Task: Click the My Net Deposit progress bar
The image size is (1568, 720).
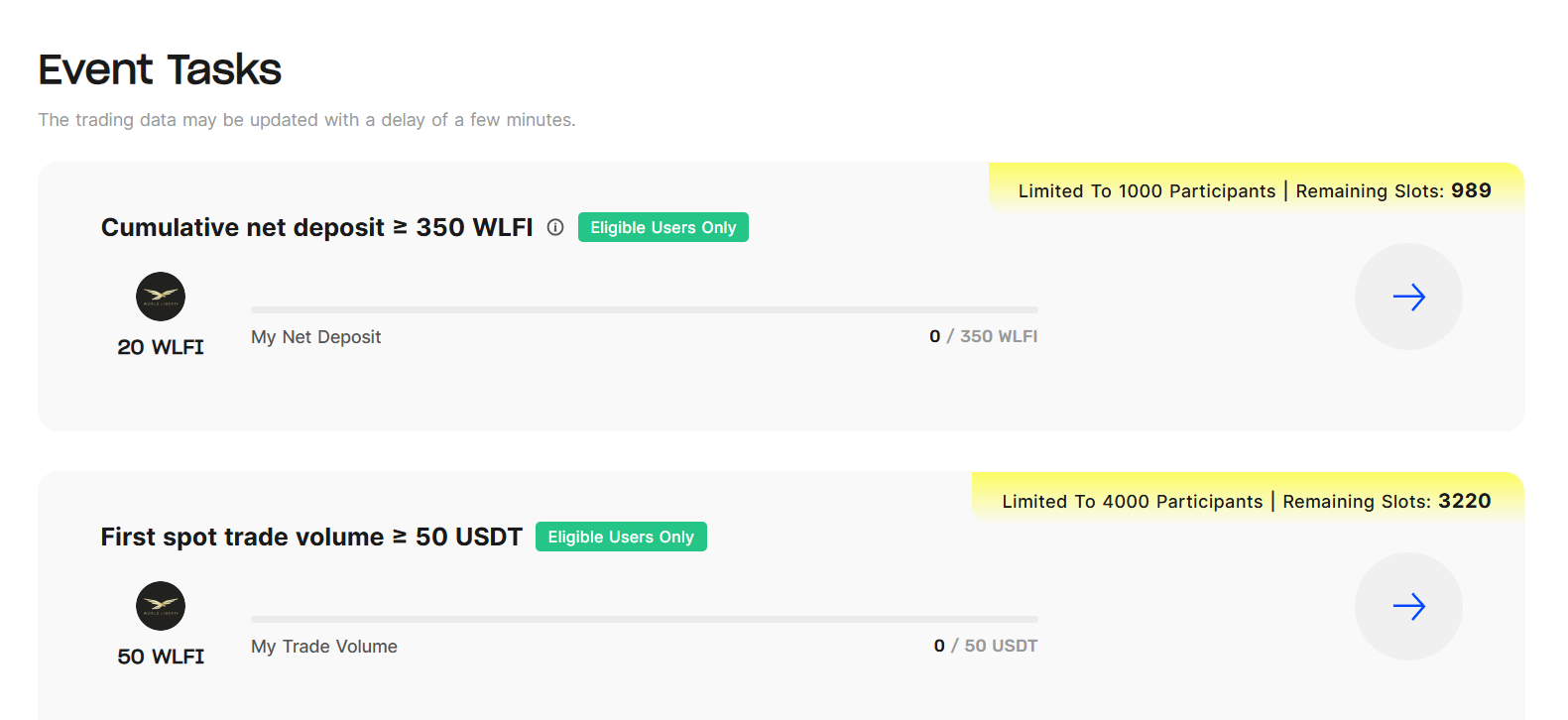Action: point(645,309)
